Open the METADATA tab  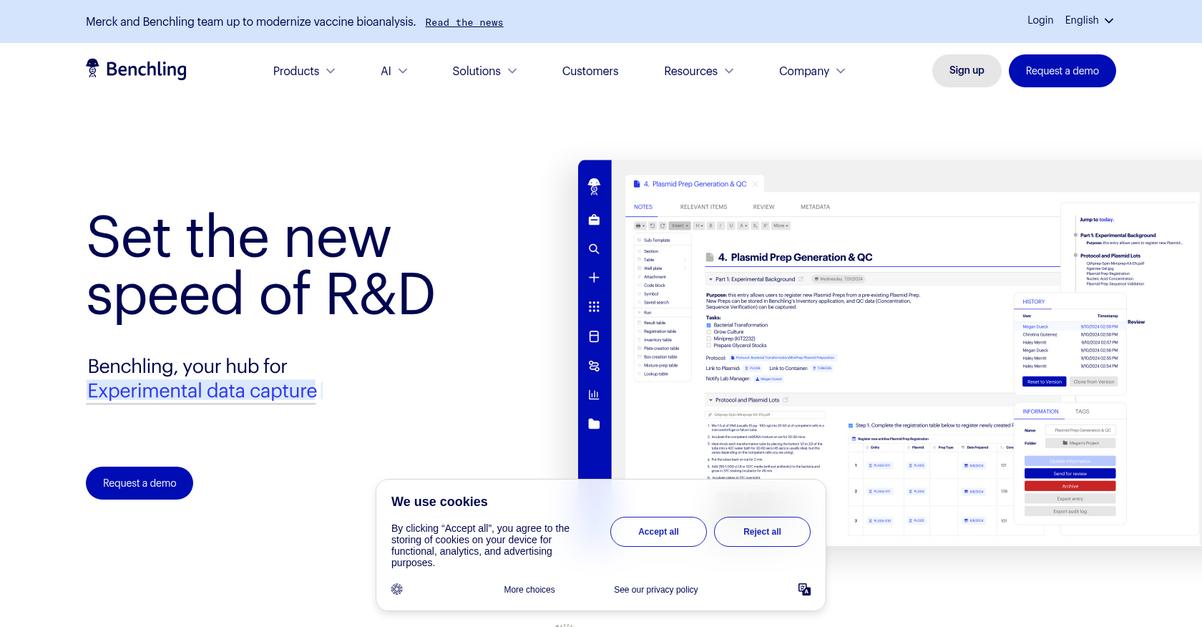click(x=815, y=207)
